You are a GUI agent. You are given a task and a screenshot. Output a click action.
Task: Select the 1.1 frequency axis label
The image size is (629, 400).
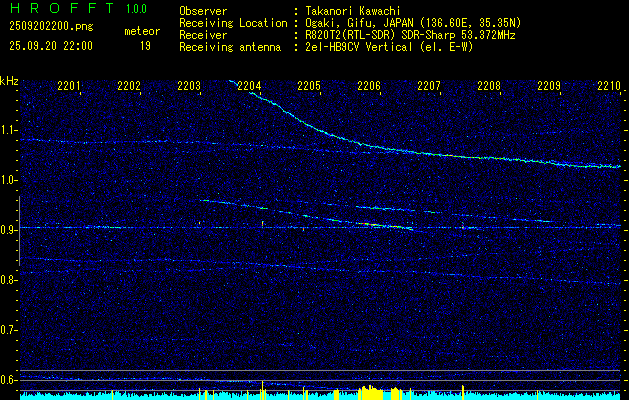[x=9, y=130]
